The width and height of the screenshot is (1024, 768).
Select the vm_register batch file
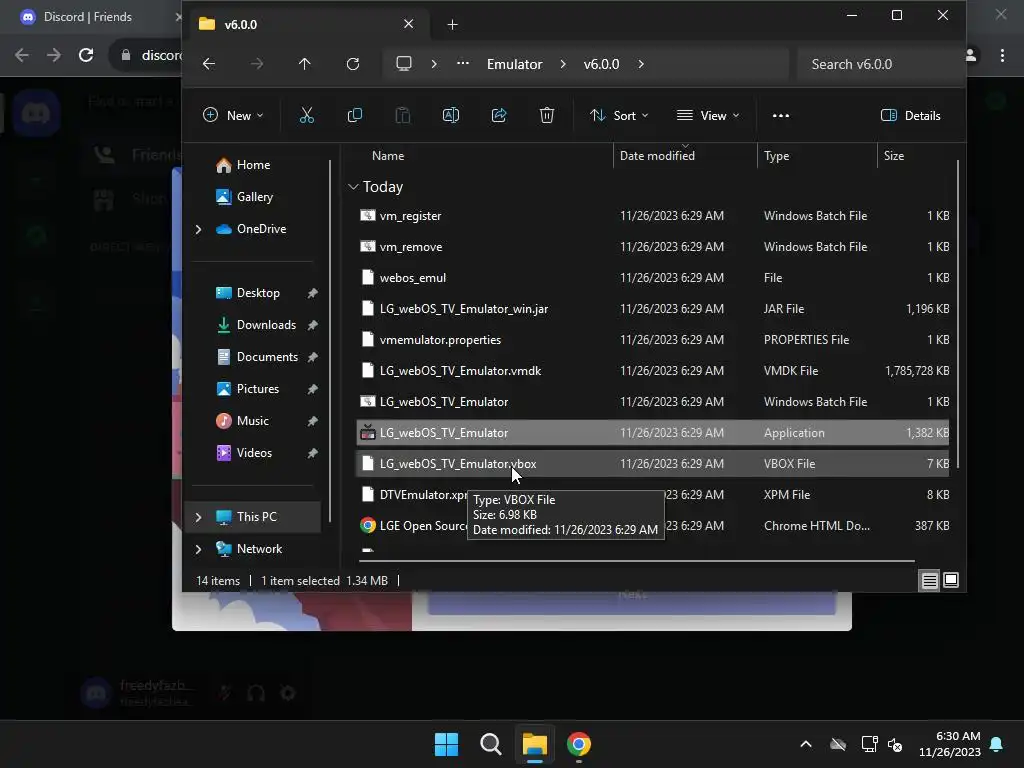tap(653, 216)
